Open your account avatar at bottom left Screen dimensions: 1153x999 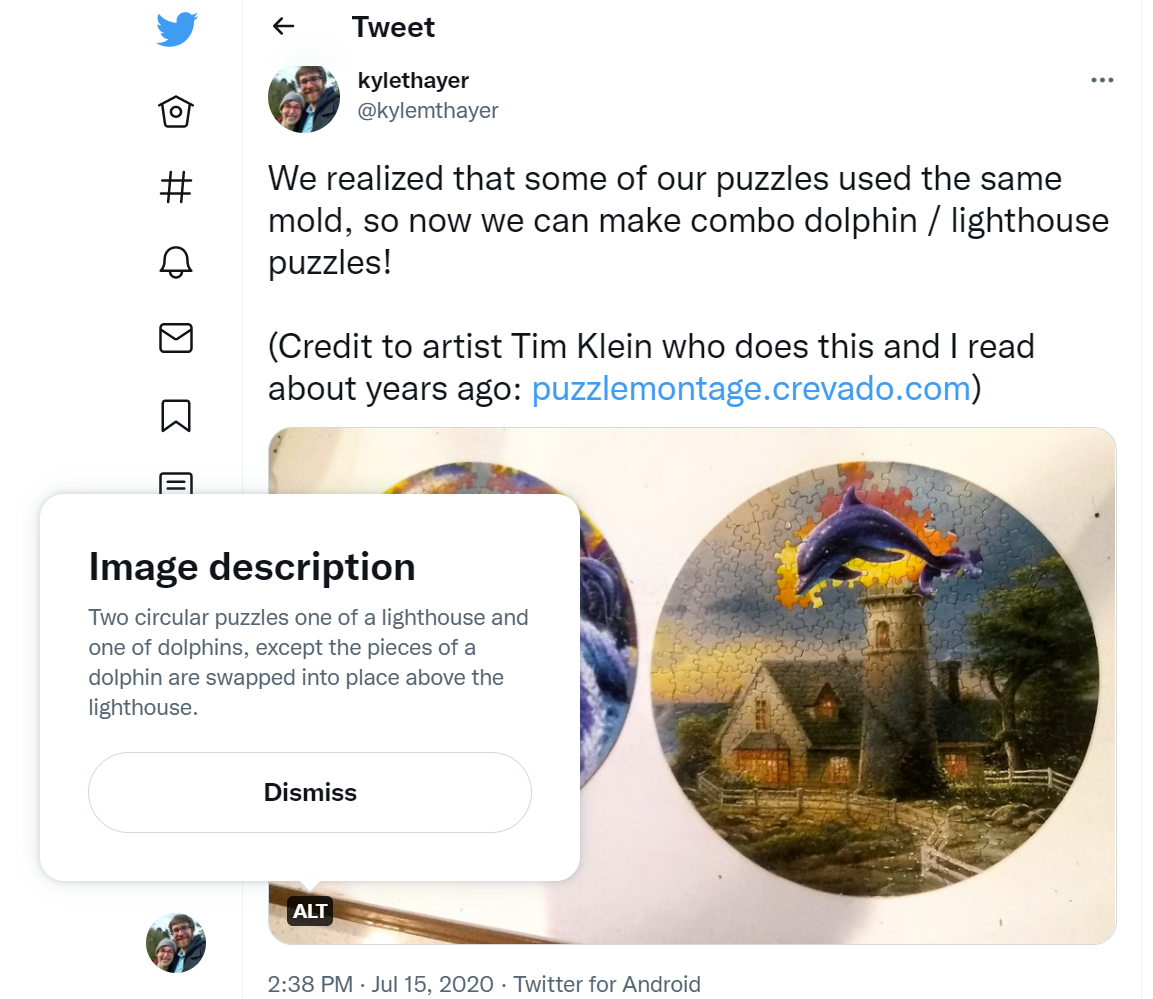pos(176,943)
